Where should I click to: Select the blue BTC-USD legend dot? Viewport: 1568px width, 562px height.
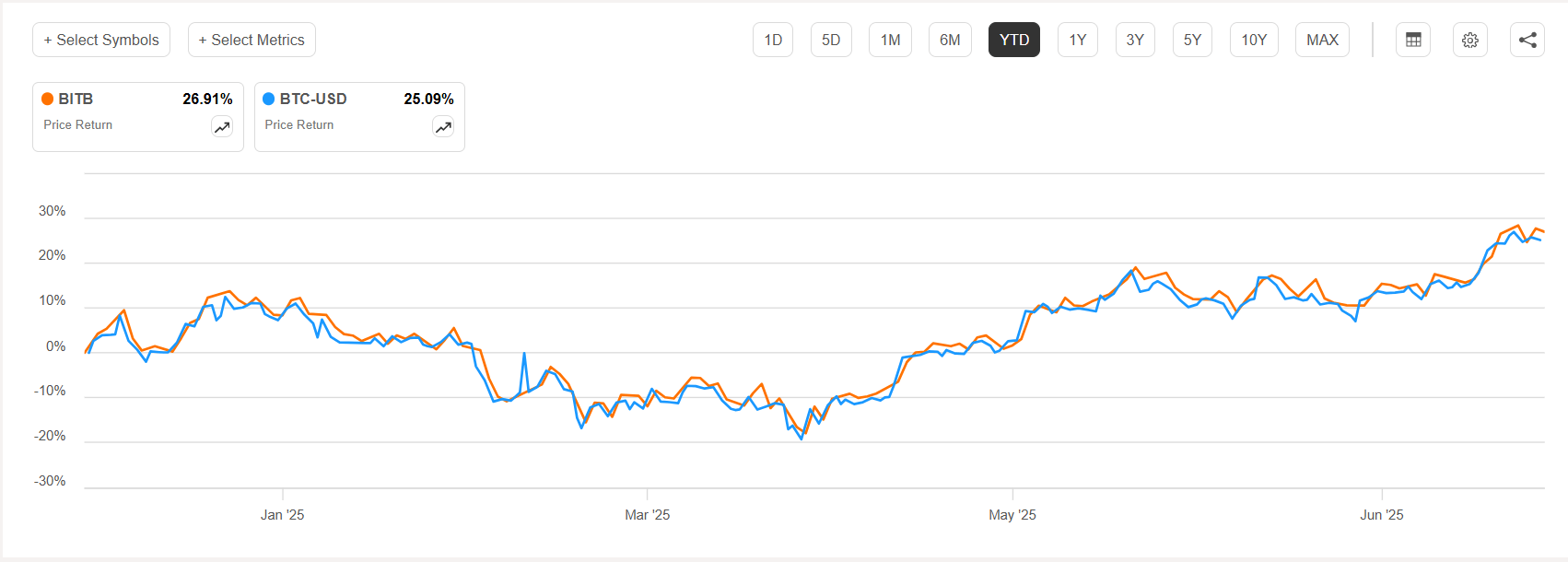point(268,99)
